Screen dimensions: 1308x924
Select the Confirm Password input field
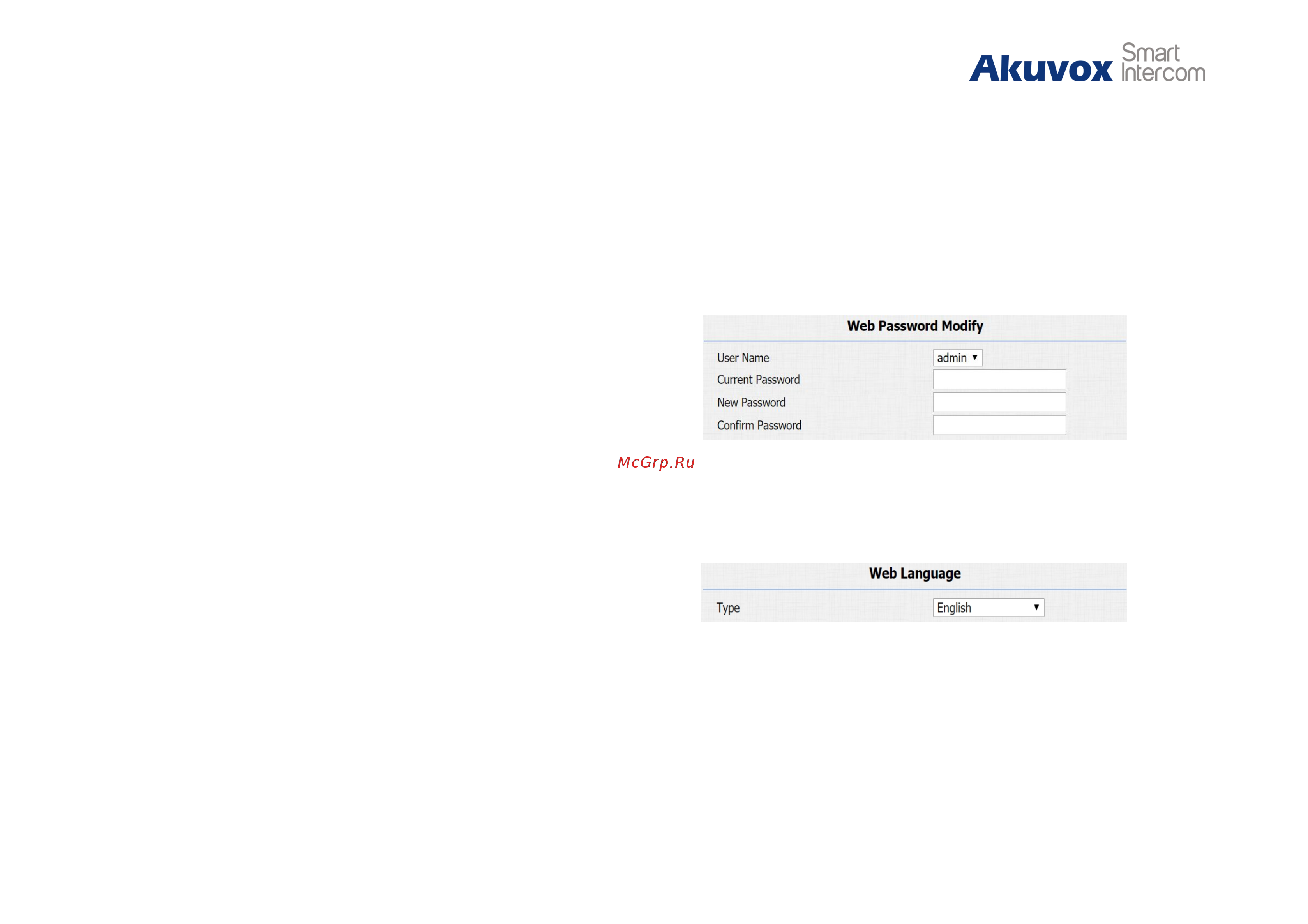999,425
